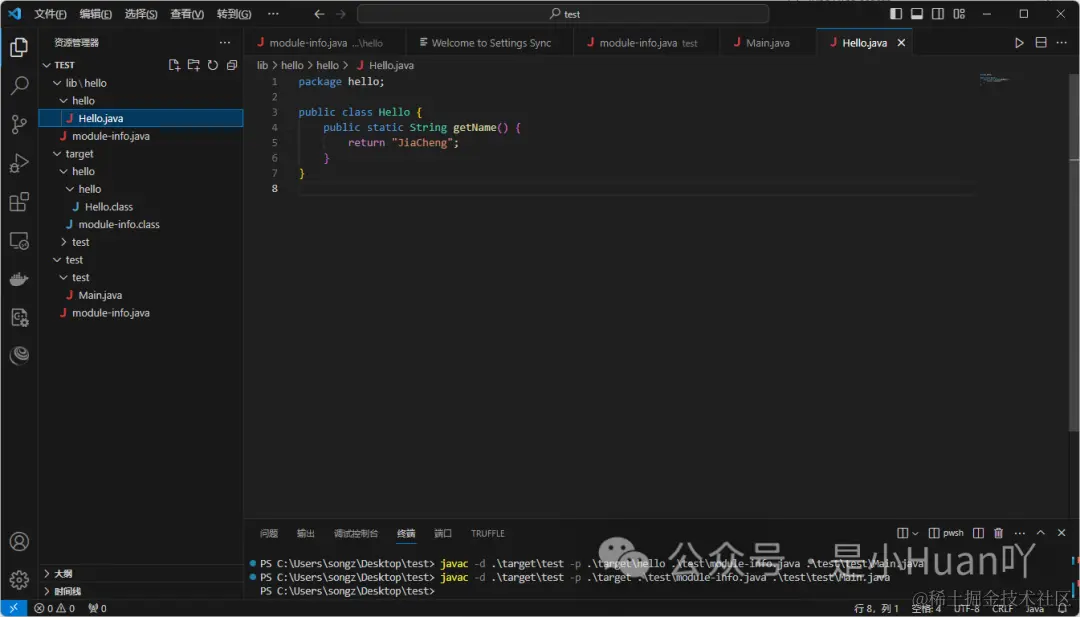Open editor more actions ellipsis
The height and width of the screenshot is (617, 1080).
coord(1063,43)
